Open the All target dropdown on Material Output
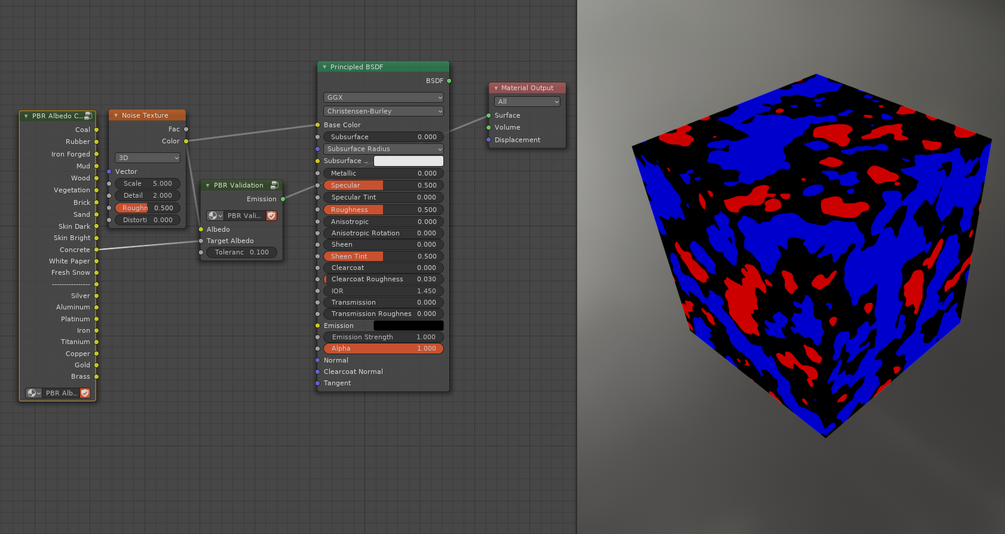This screenshot has width=1005, height=534. (x=527, y=101)
